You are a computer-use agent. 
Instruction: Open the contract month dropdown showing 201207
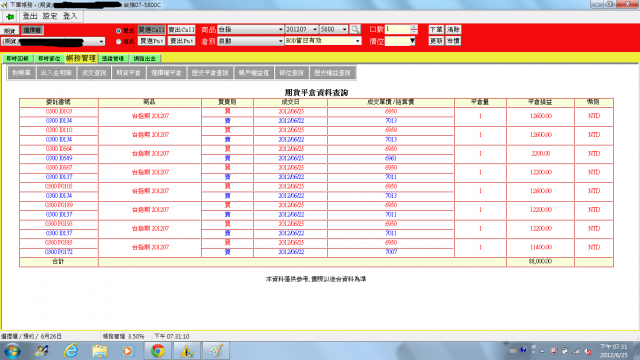pos(301,29)
